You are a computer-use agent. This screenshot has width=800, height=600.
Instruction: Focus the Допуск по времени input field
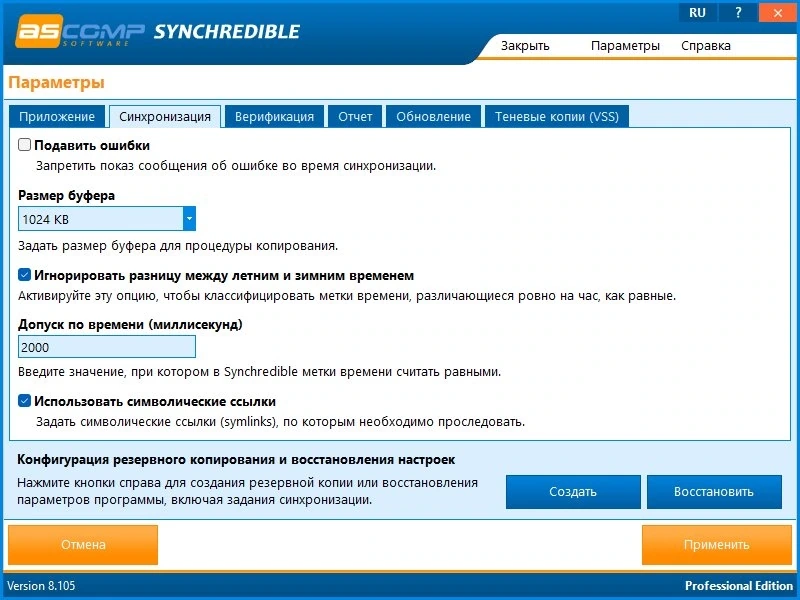[107, 347]
